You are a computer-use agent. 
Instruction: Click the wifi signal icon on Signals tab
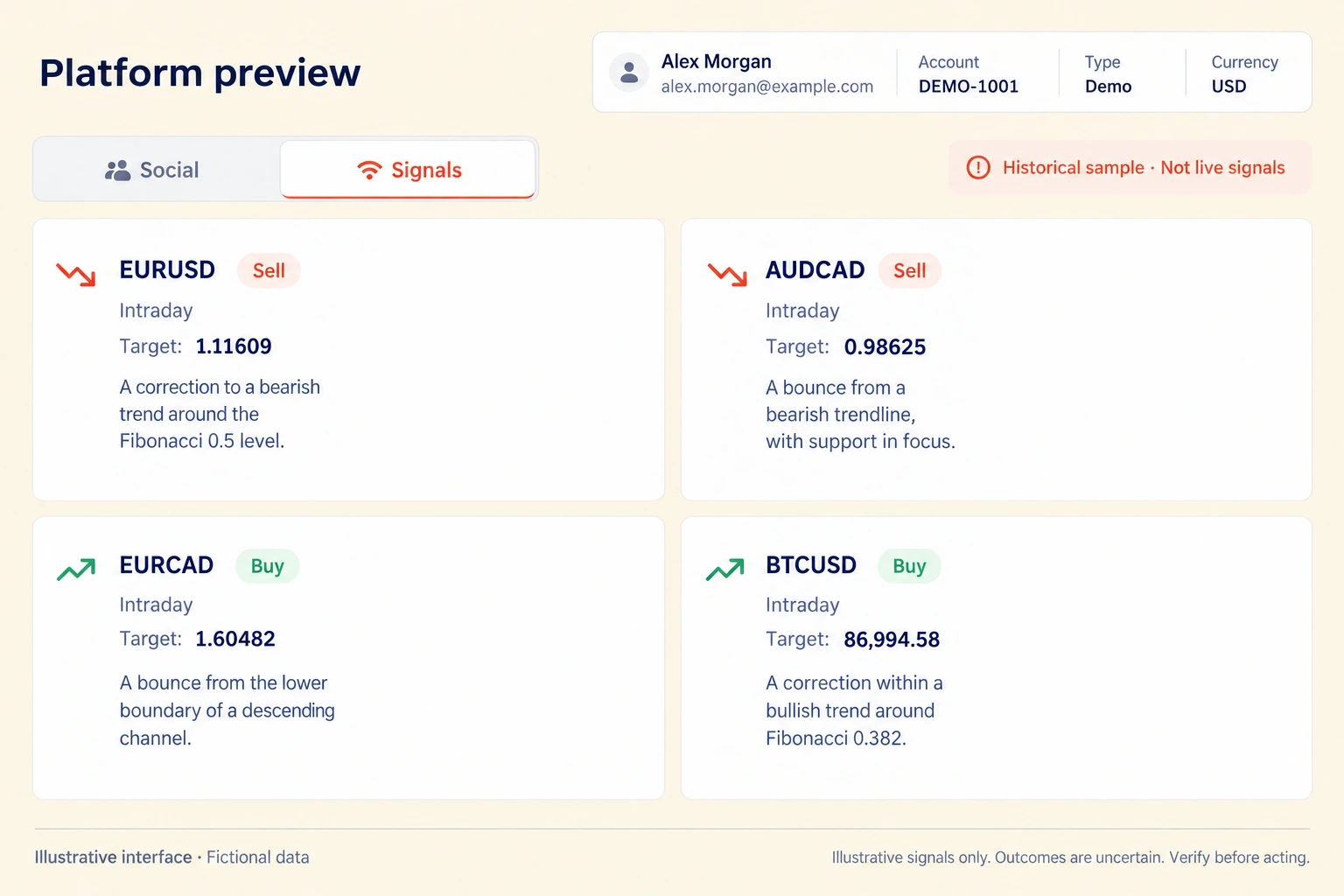(370, 170)
